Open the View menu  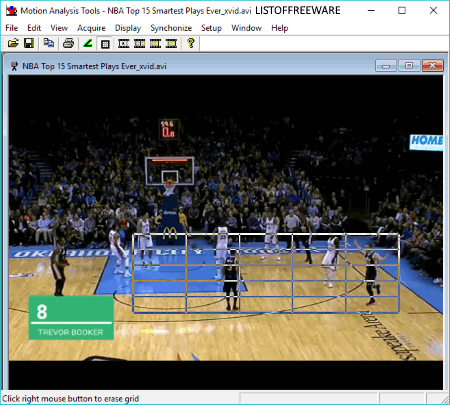(x=59, y=28)
